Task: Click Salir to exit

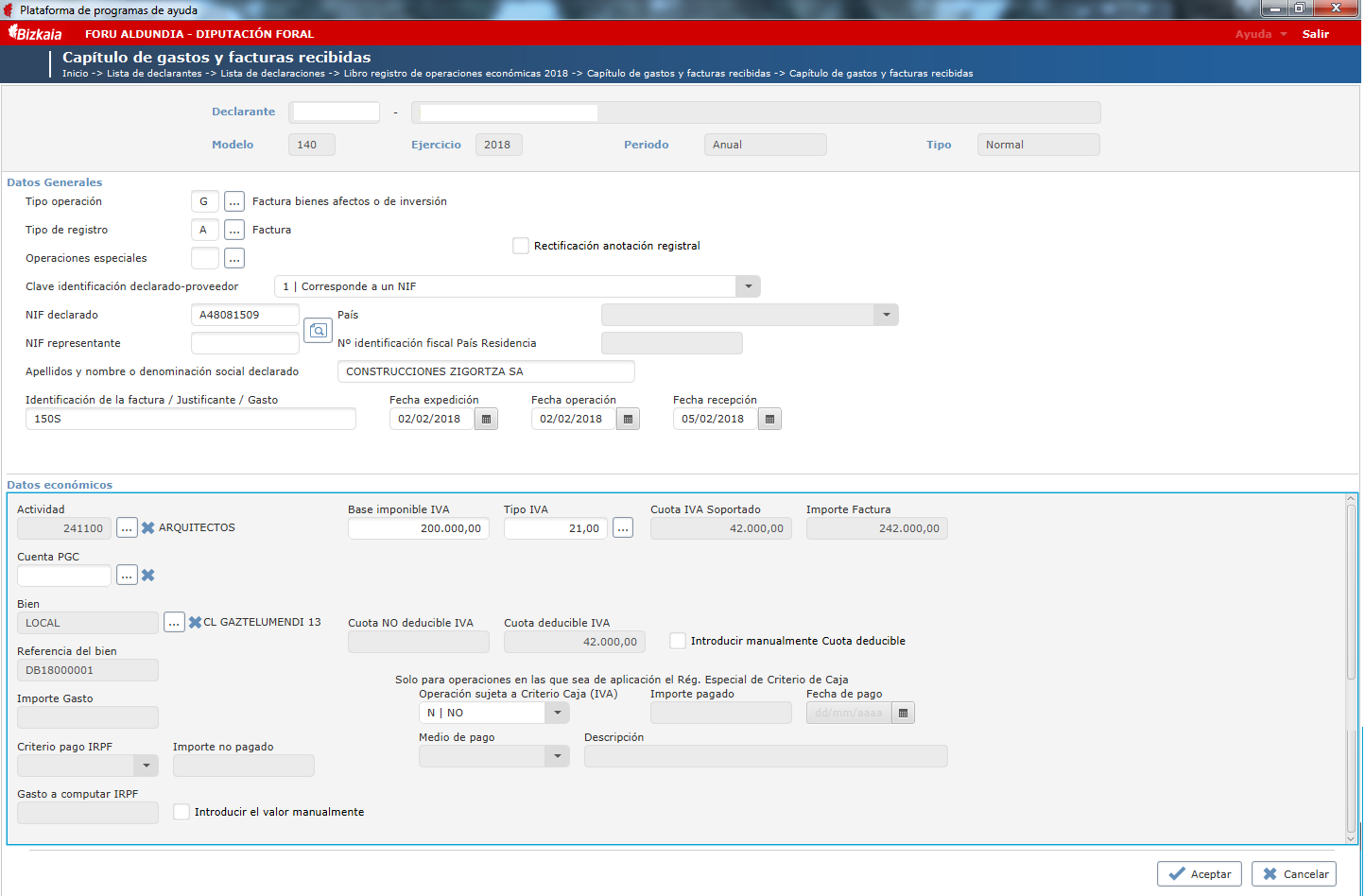Action: pos(1316,34)
